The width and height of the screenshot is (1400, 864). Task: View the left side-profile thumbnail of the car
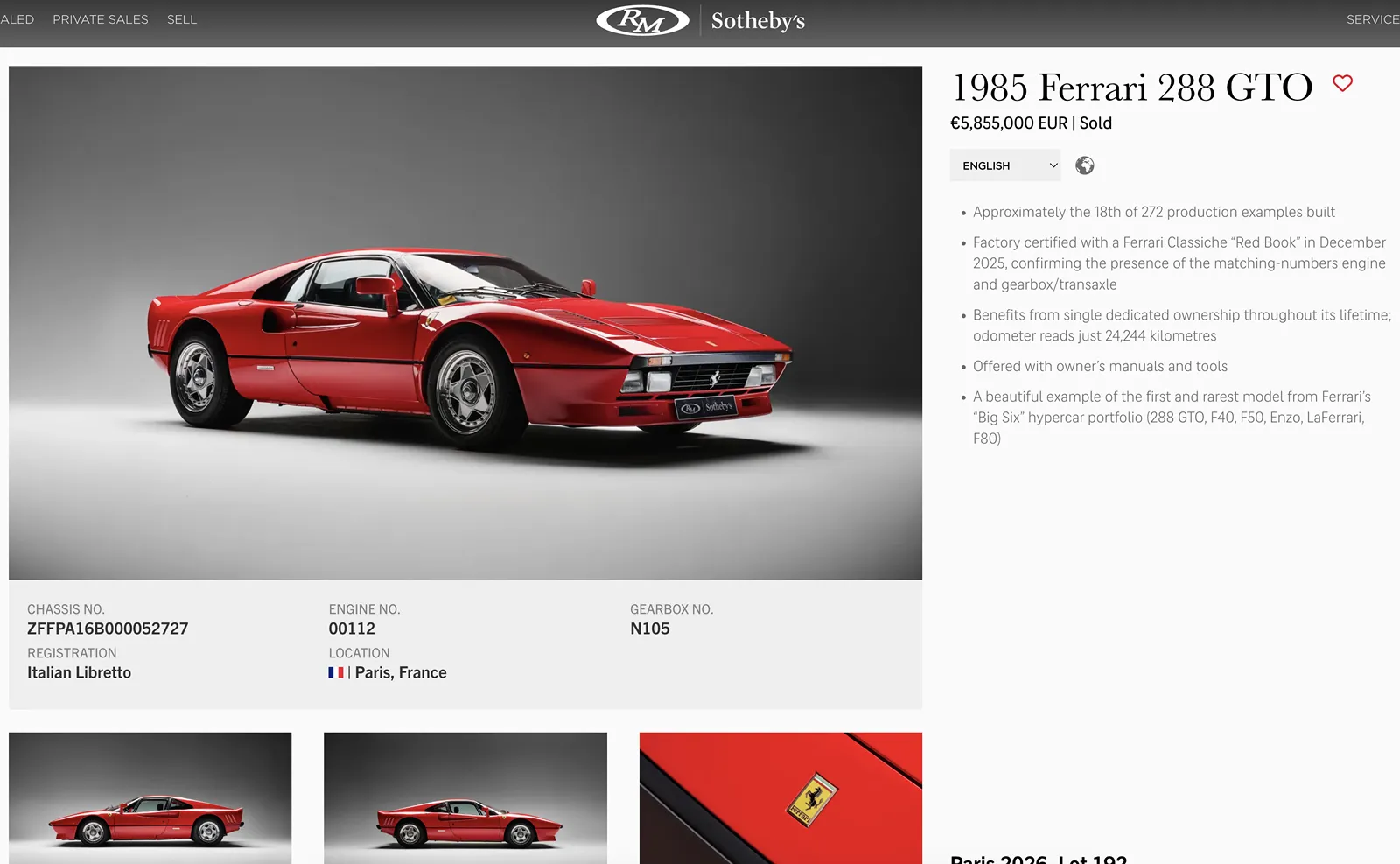click(150, 798)
